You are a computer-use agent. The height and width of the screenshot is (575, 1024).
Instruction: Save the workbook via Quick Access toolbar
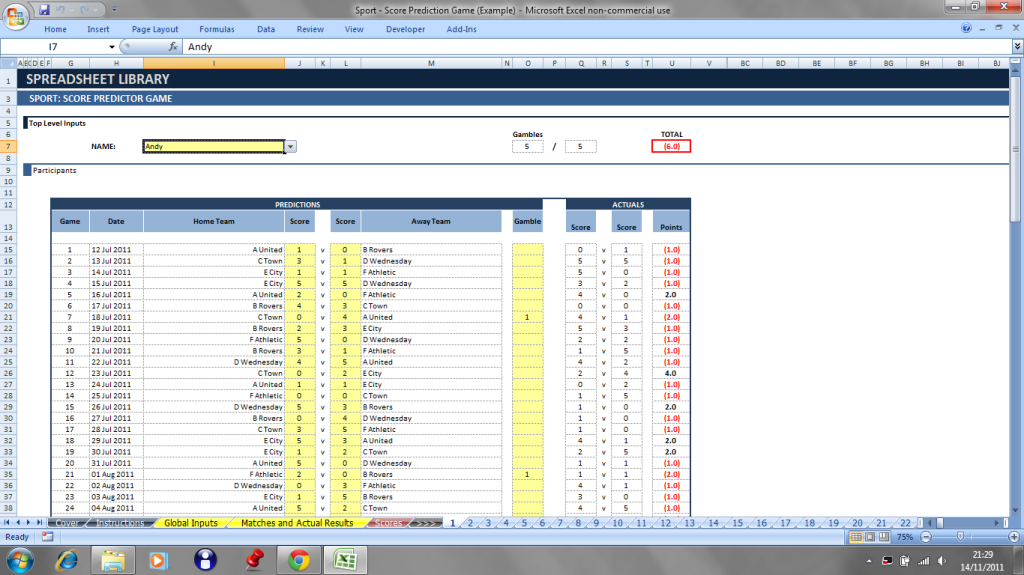44,9
